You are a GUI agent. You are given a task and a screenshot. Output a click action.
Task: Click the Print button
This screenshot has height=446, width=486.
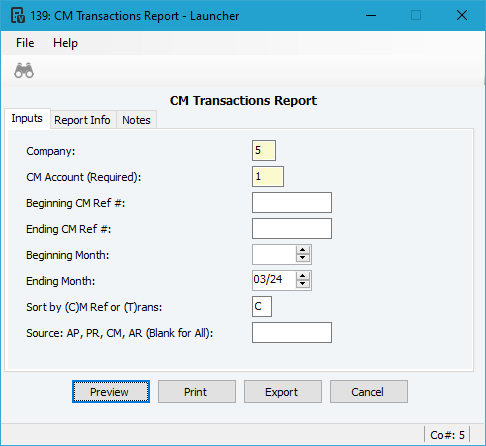click(197, 392)
